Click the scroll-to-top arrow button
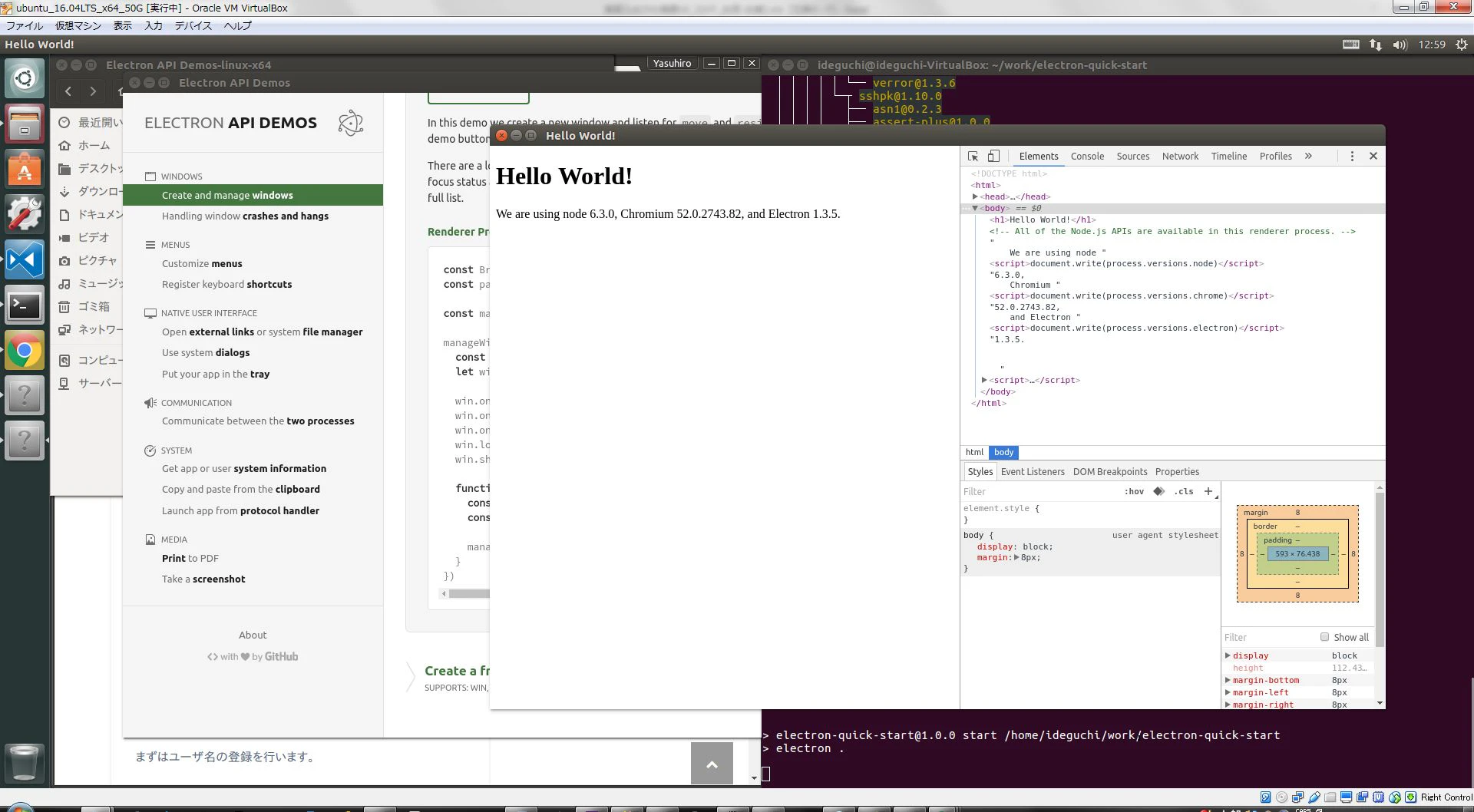Viewport: 1474px width, 812px height. pos(712,763)
